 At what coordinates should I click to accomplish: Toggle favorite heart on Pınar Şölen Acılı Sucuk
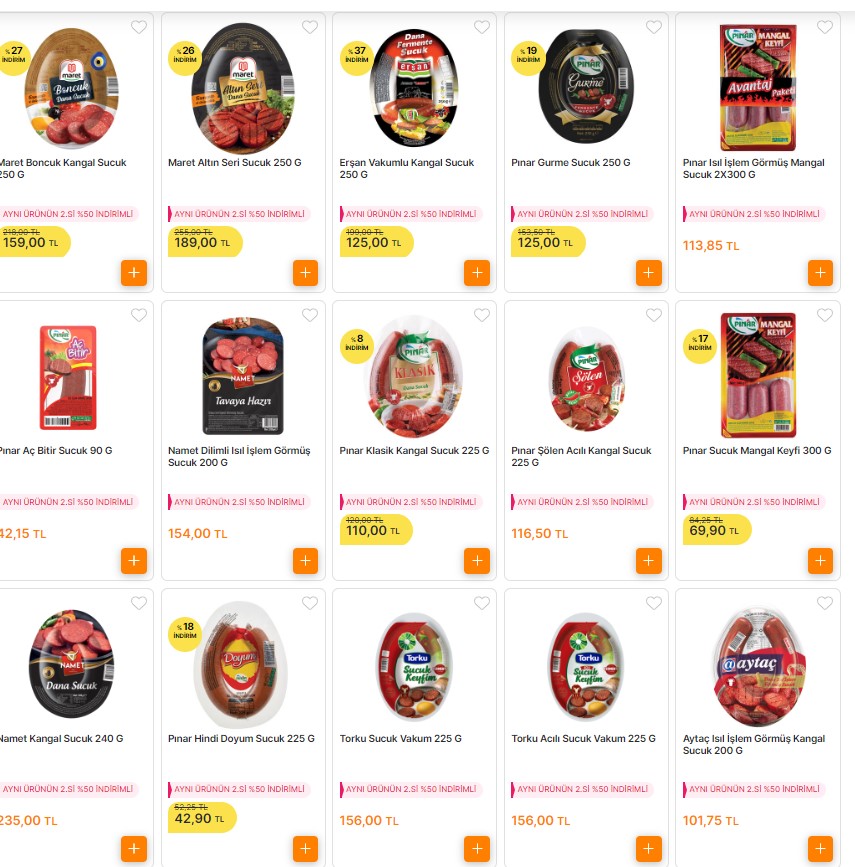click(654, 315)
